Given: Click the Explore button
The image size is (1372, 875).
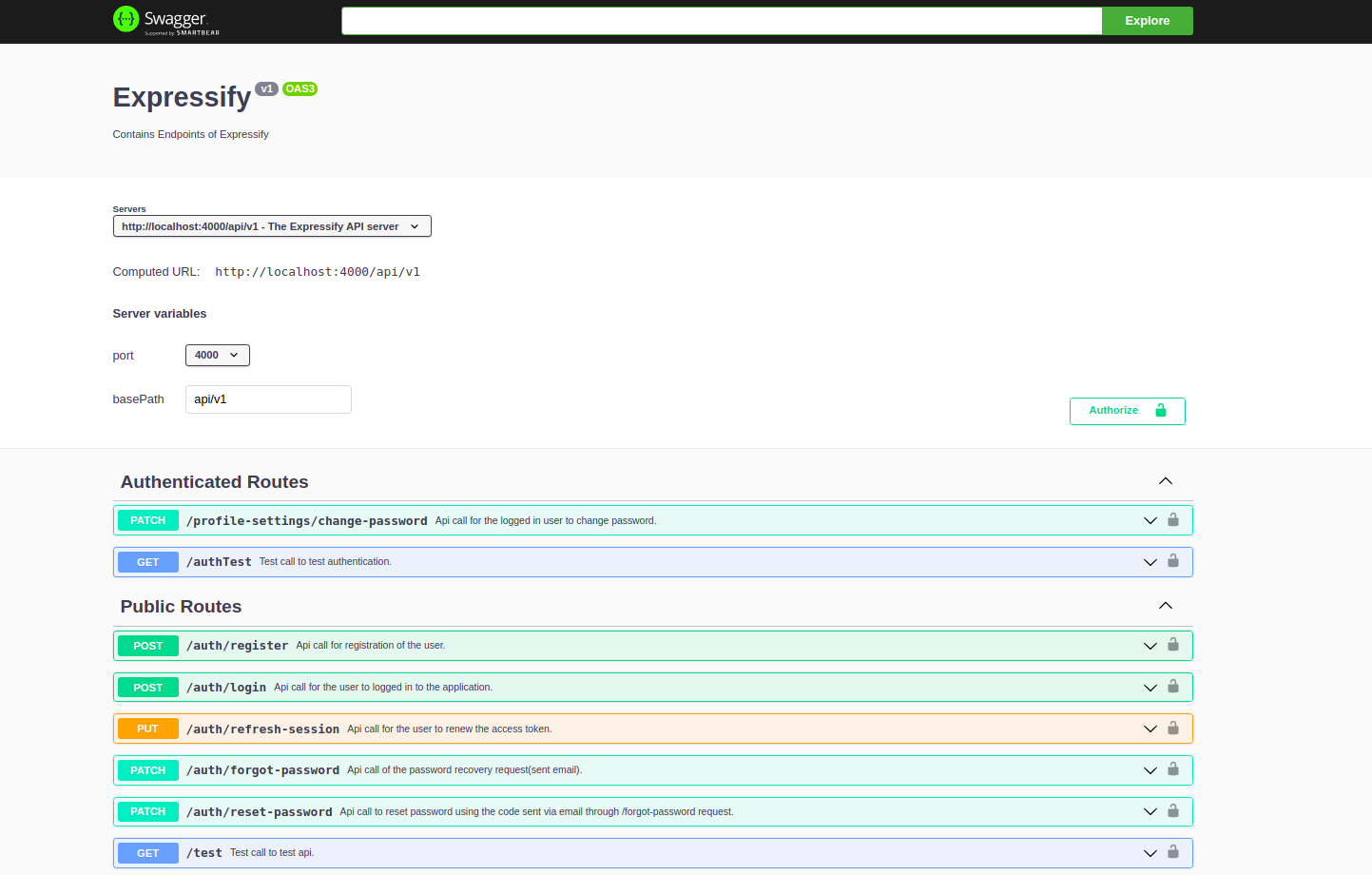Looking at the screenshot, I should [1148, 21].
